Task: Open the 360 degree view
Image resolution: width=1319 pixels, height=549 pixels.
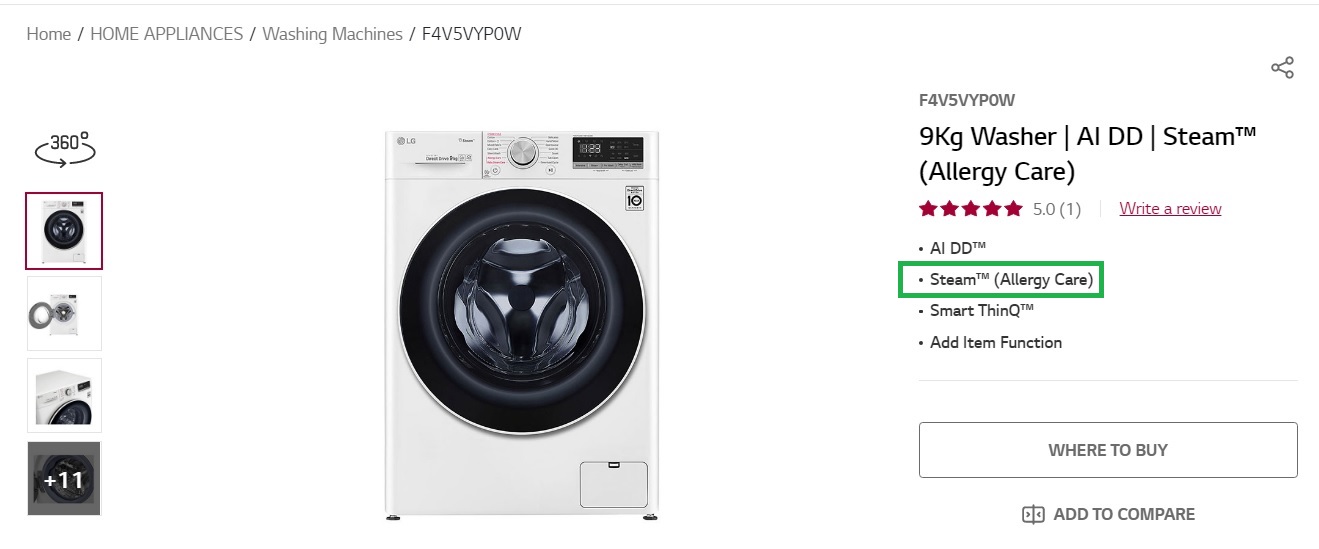Action: pyautogui.click(x=65, y=148)
